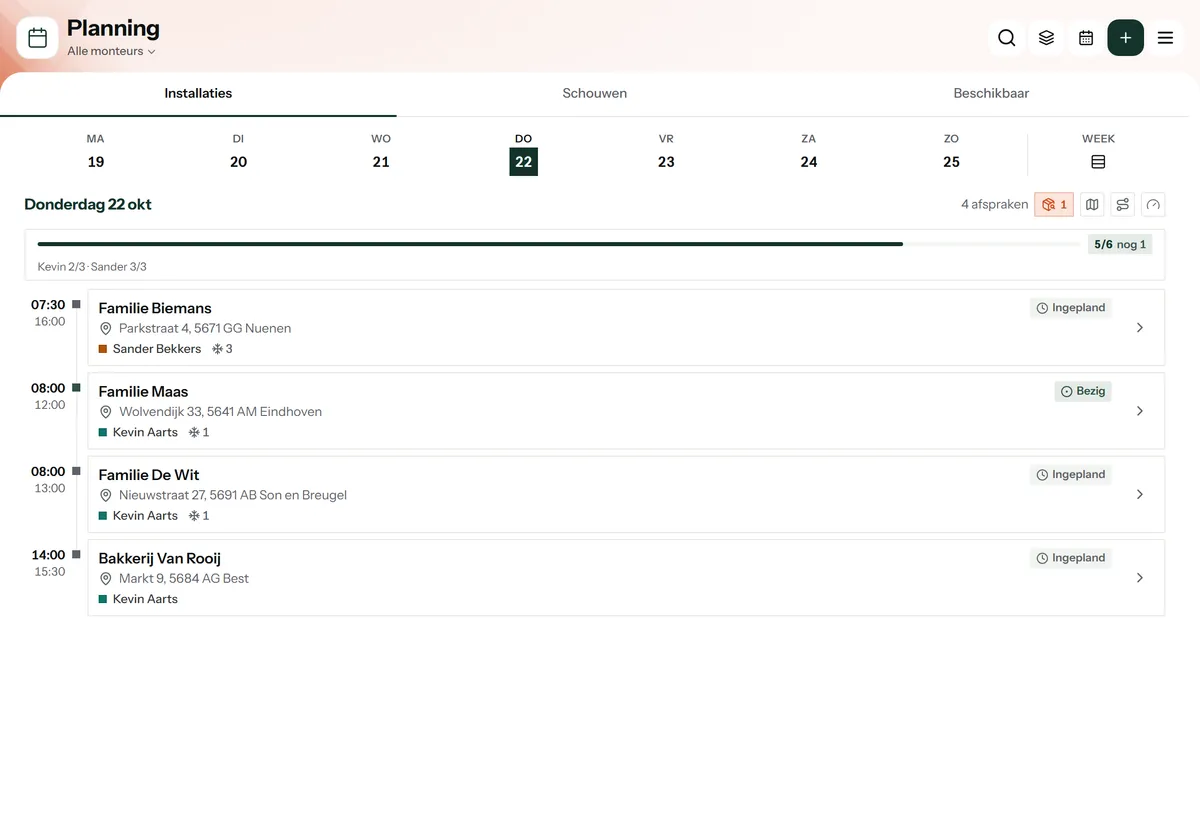The height and width of the screenshot is (834, 1200).
Task: Click the orange Sander Bekkers color square
Action: pyautogui.click(x=103, y=349)
